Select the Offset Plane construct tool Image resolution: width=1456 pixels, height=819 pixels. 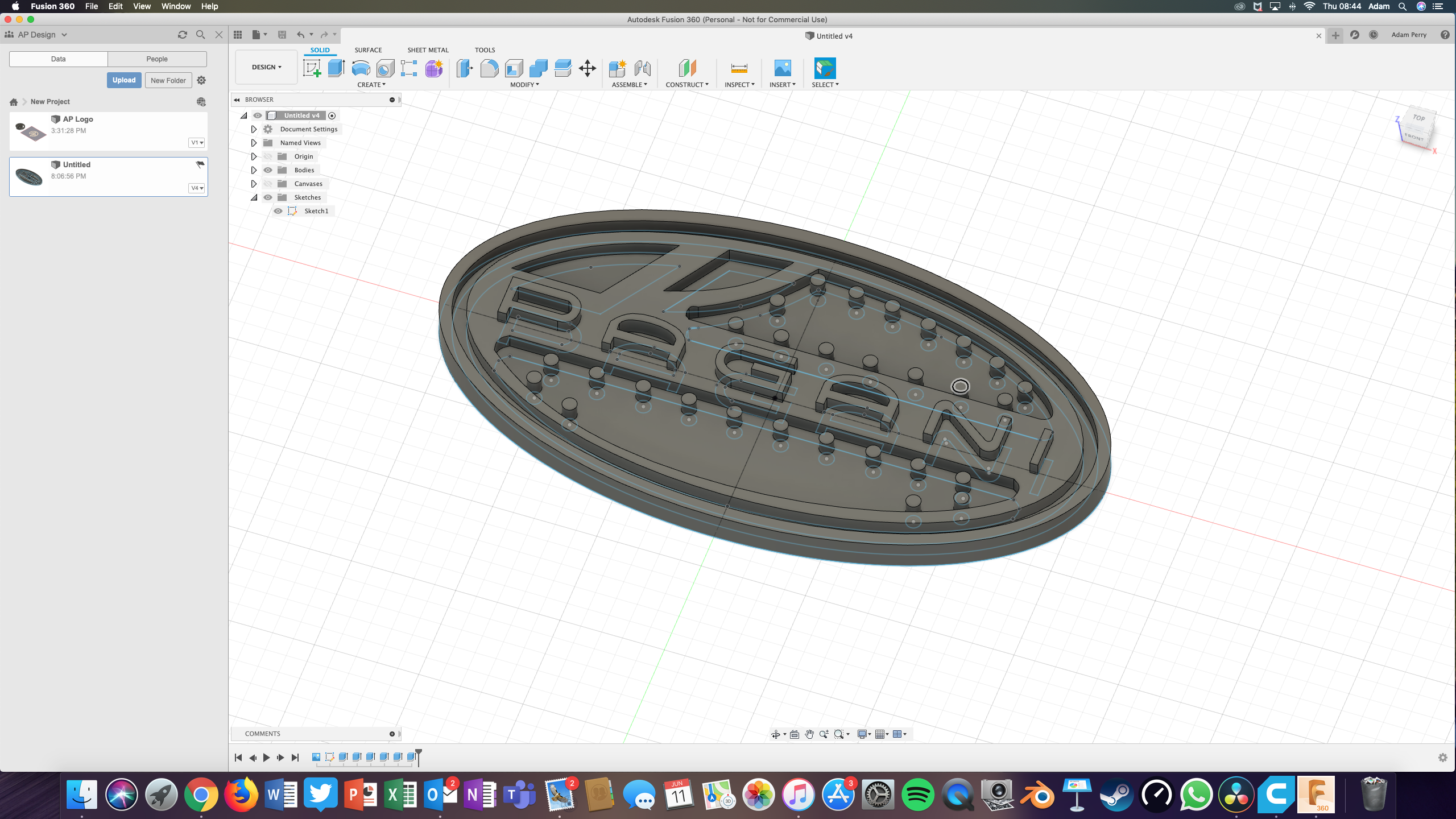tap(687, 68)
